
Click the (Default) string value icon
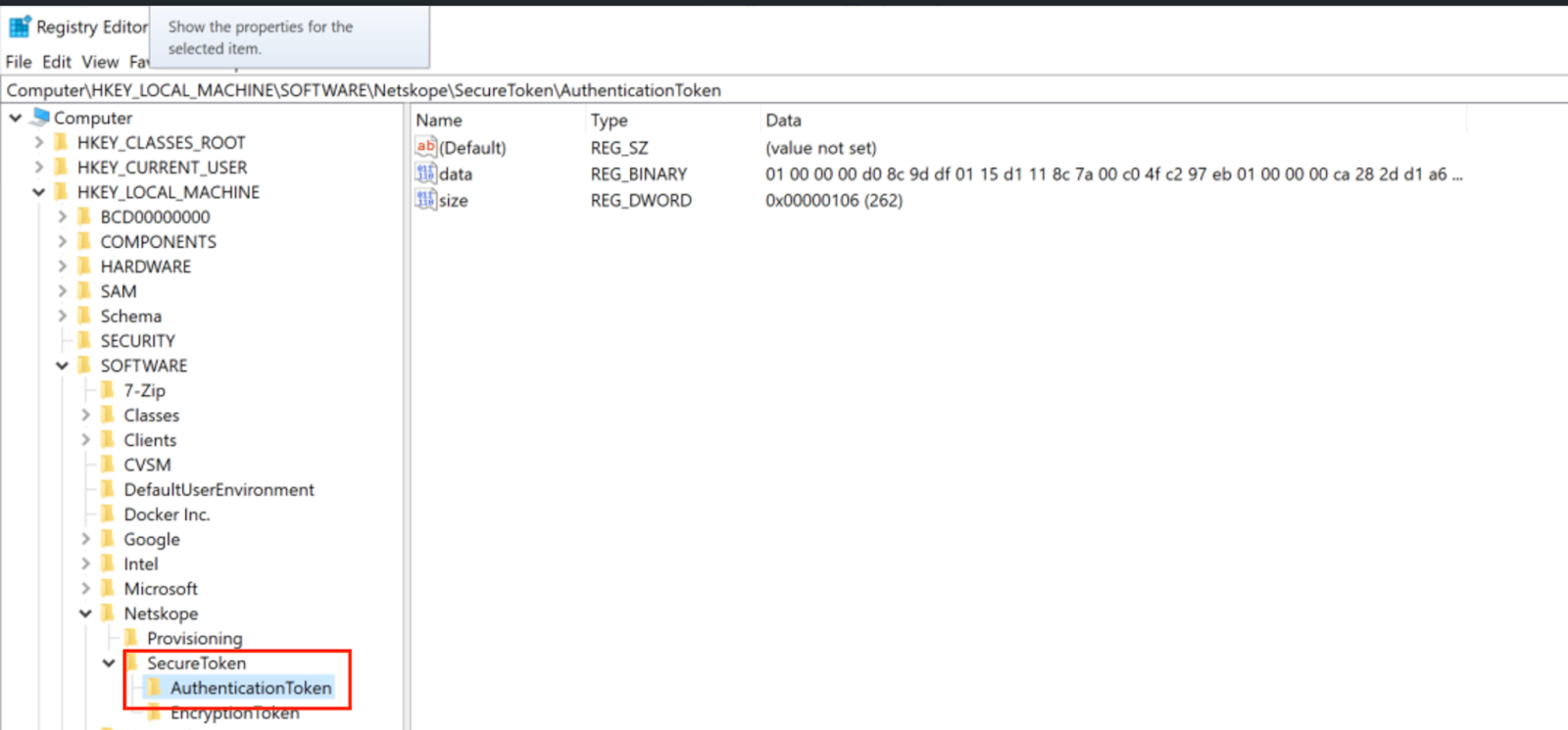425,147
